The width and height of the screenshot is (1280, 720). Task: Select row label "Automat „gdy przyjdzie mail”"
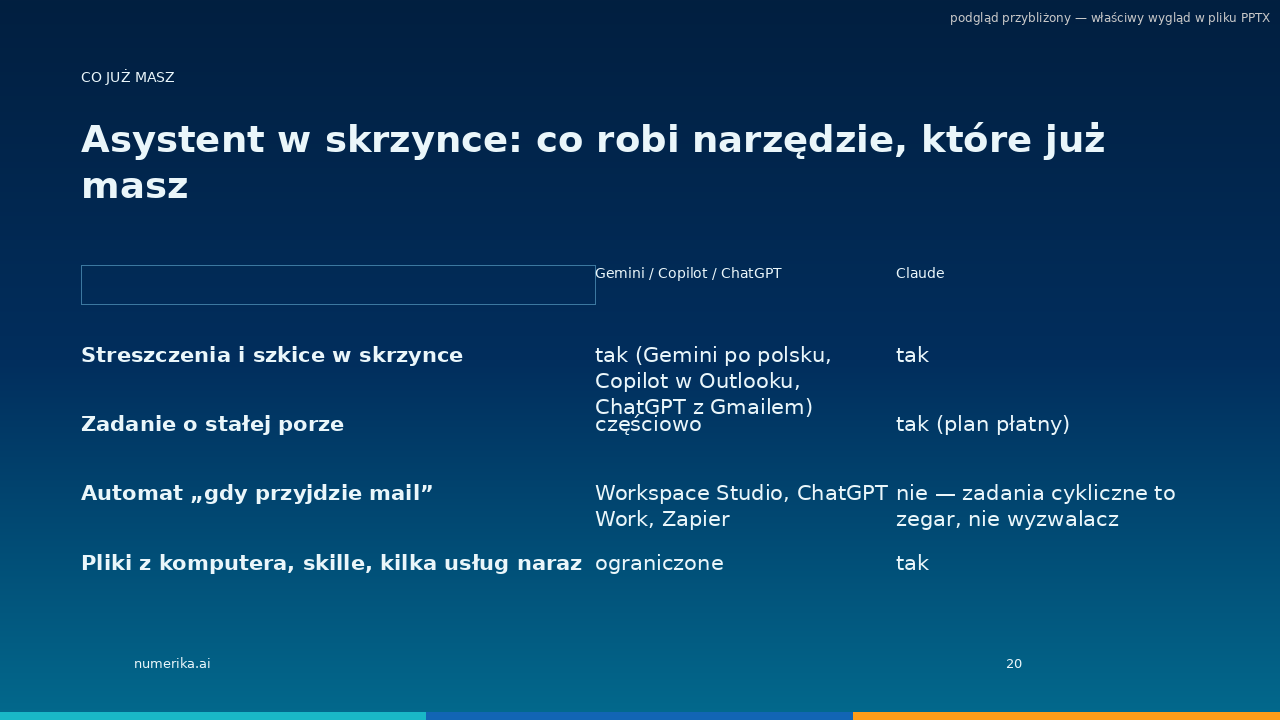click(257, 493)
